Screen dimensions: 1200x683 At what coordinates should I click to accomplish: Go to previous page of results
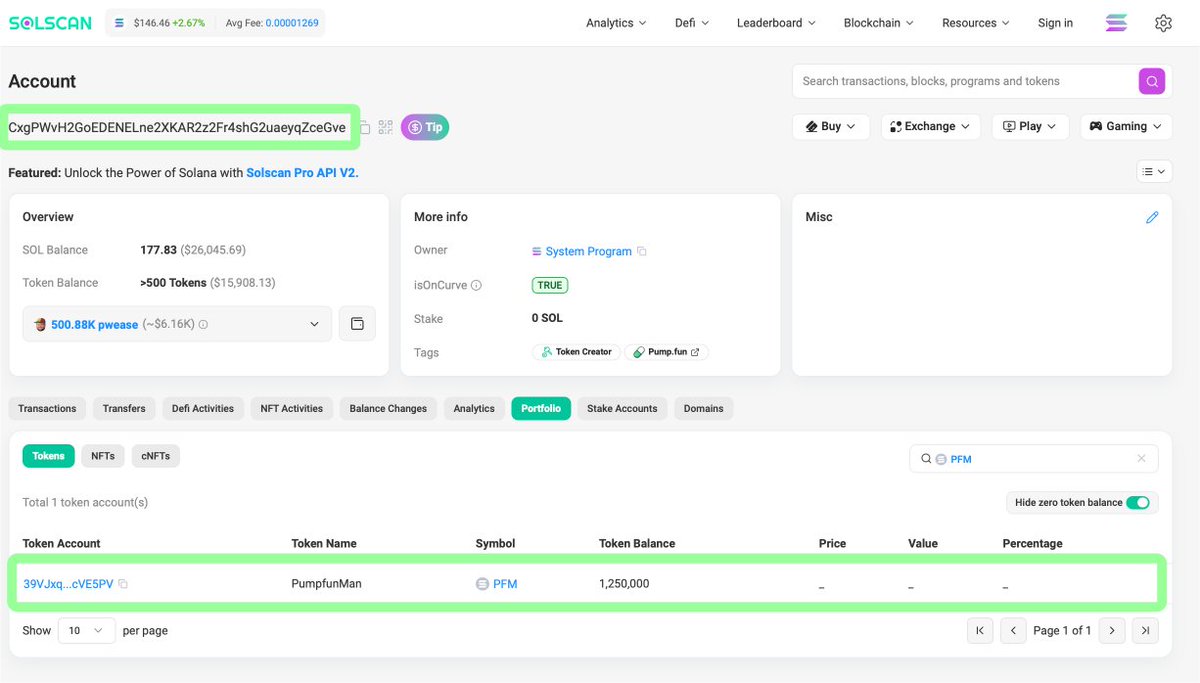coord(1013,630)
